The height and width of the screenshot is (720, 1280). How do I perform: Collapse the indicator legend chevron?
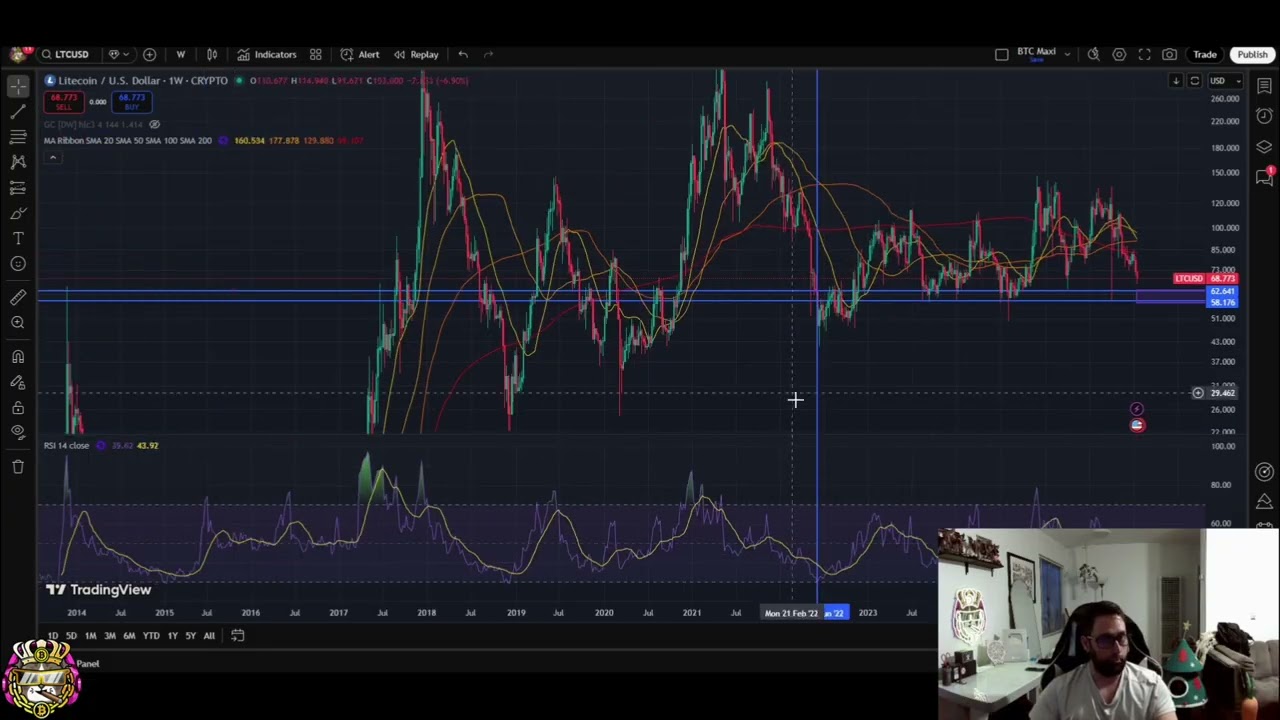point(52,158)
